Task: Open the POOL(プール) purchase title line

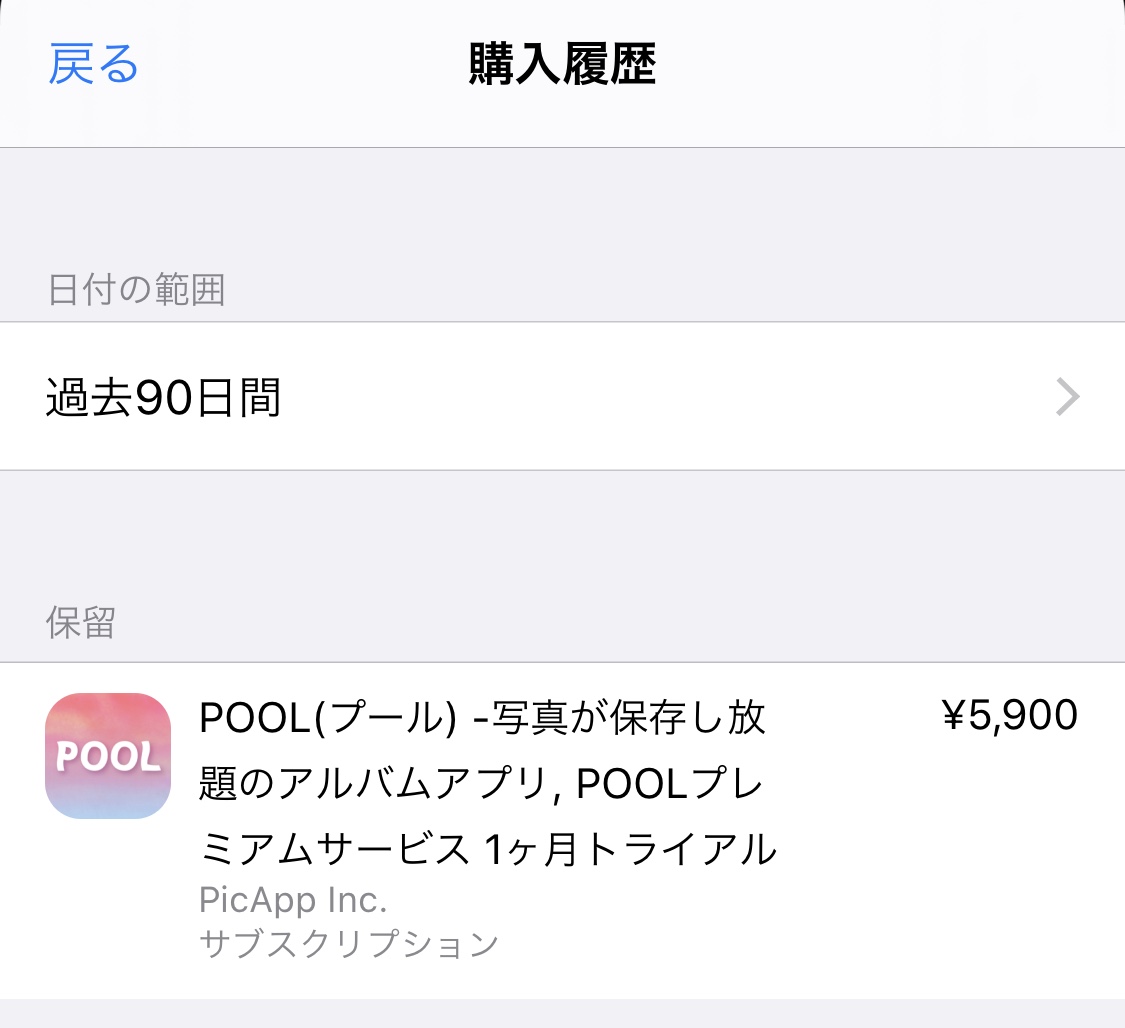Action: click(x=328, y=718)
